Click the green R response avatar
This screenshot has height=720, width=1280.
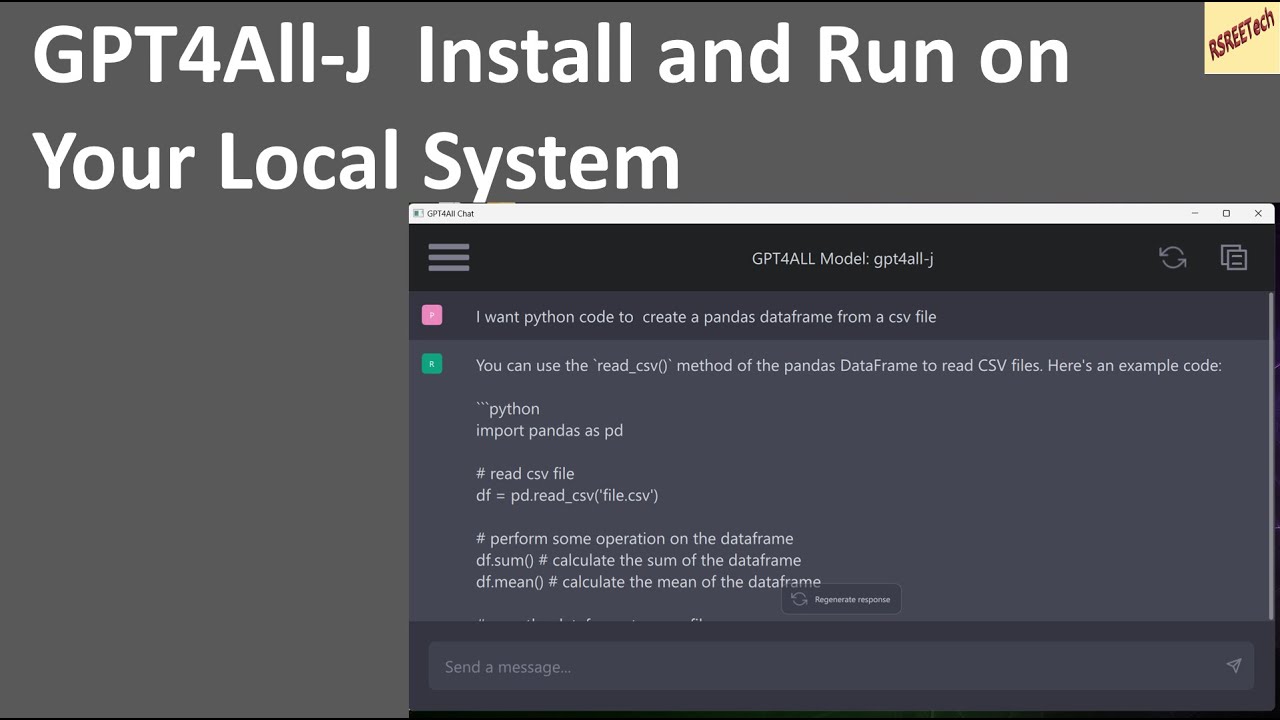tap(432, 364)
